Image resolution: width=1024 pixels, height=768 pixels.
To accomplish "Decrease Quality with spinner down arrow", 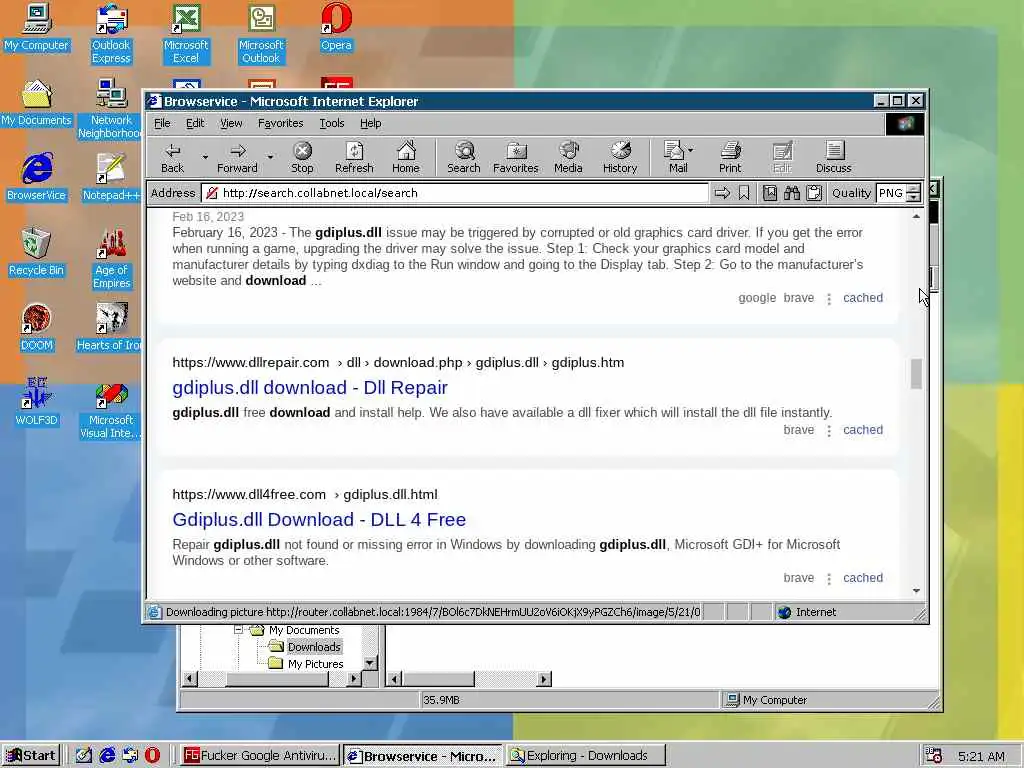I will click(914, 197).
